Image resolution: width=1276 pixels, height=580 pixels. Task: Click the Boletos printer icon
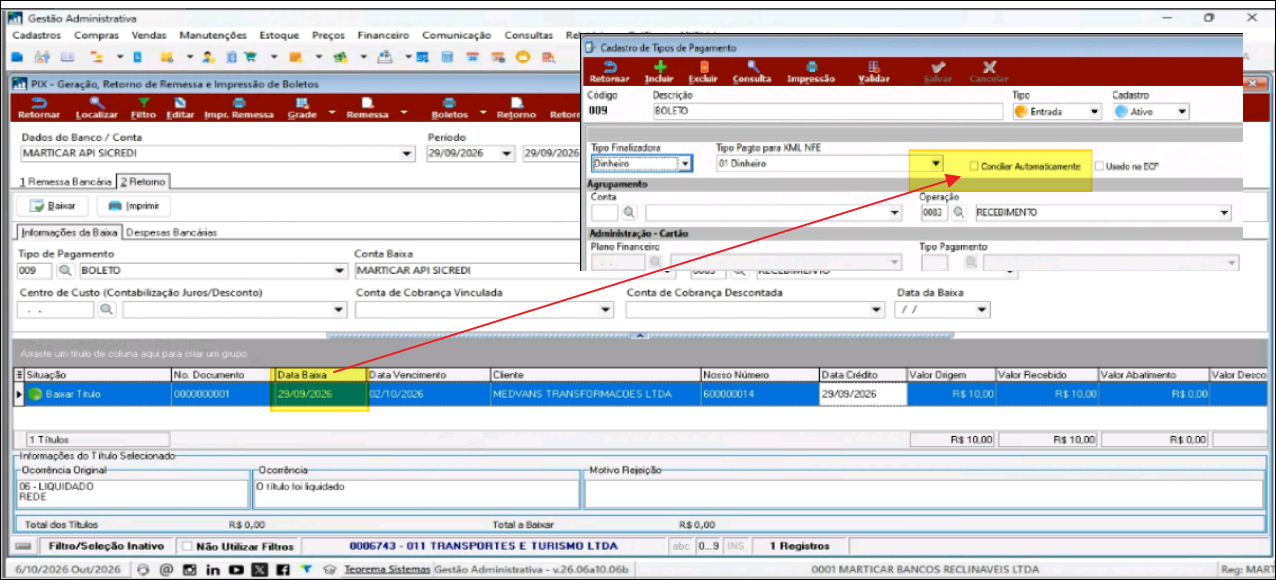pyautogui.click(x=449, y=103)
